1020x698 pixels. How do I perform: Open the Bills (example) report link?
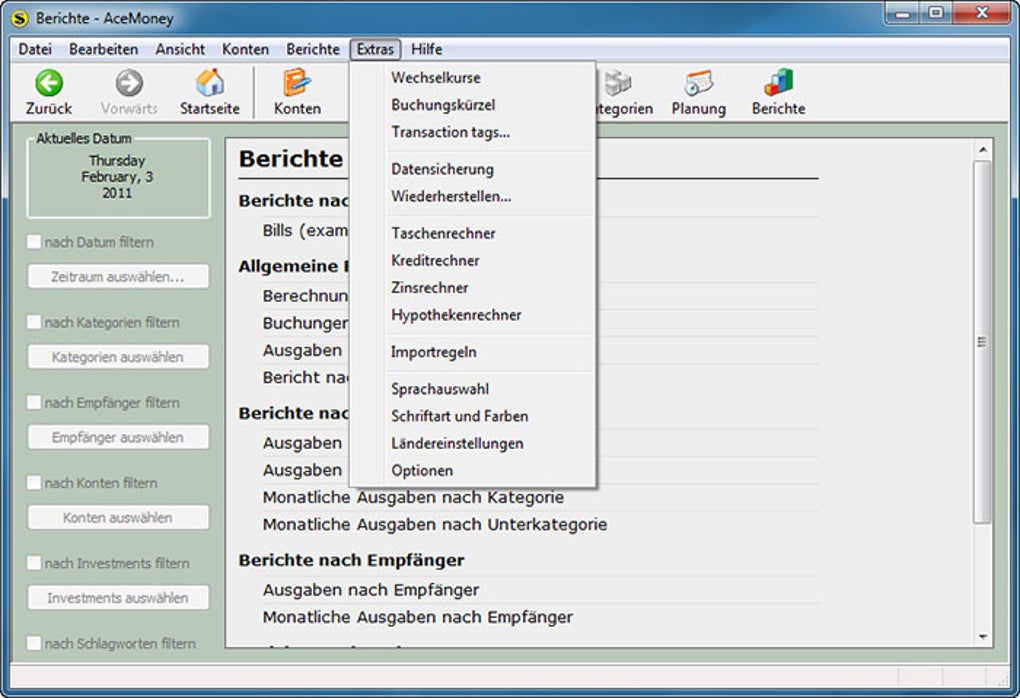[305, 230]
